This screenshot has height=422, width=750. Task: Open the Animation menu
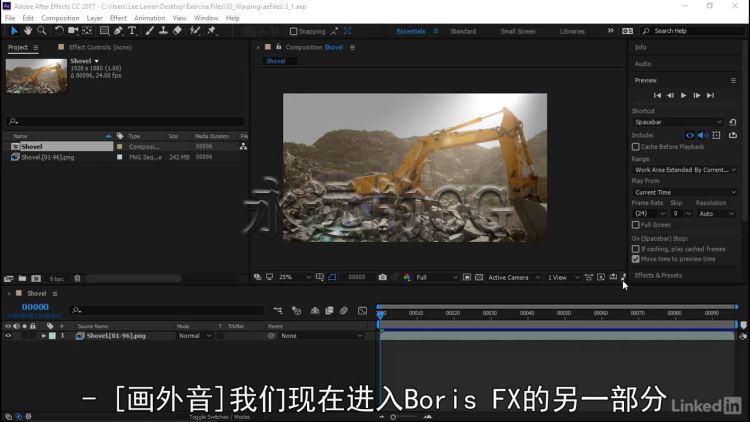(x=149, y=18)
